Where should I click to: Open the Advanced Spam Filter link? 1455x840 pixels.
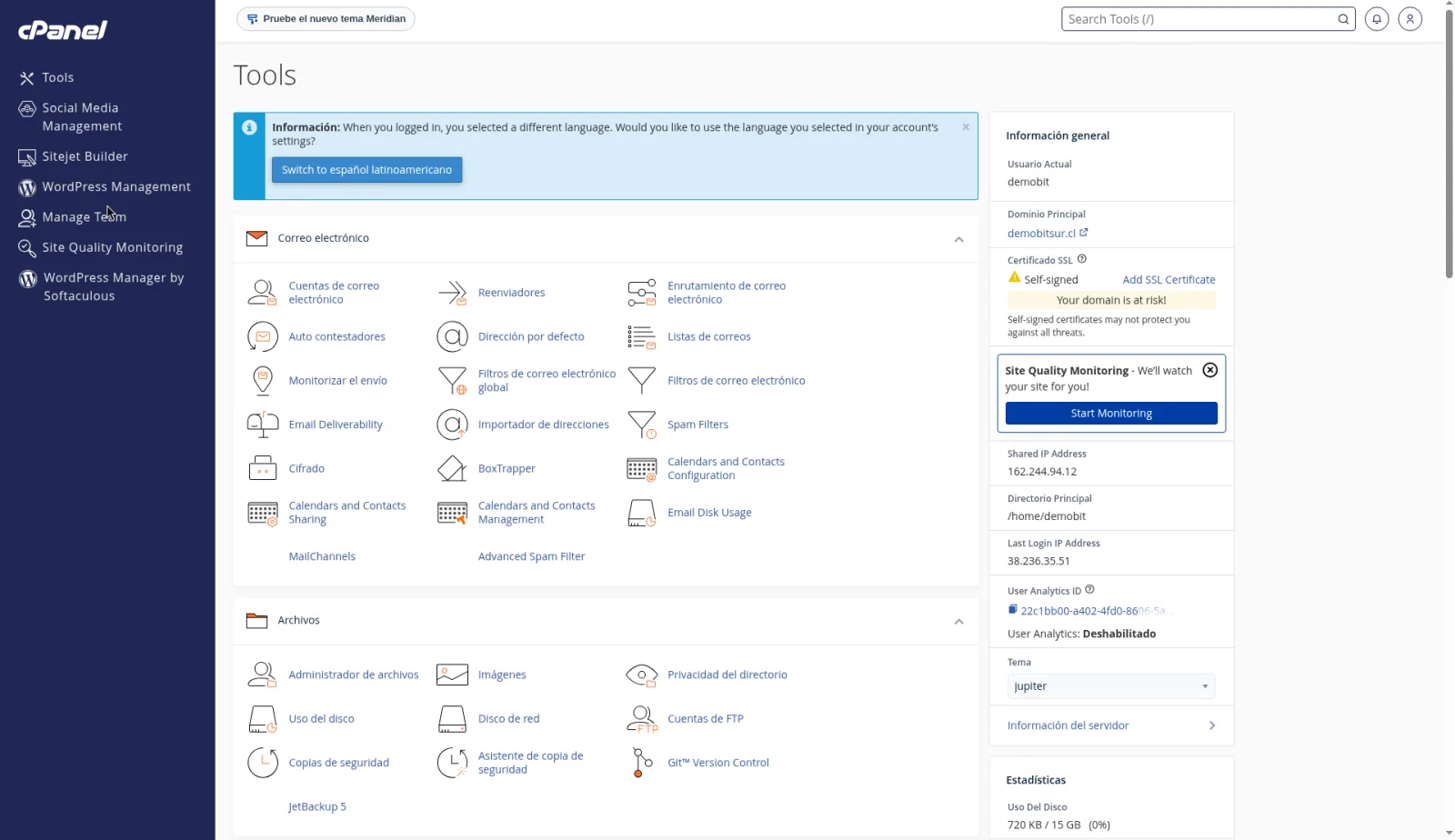[x=531, y=556]
